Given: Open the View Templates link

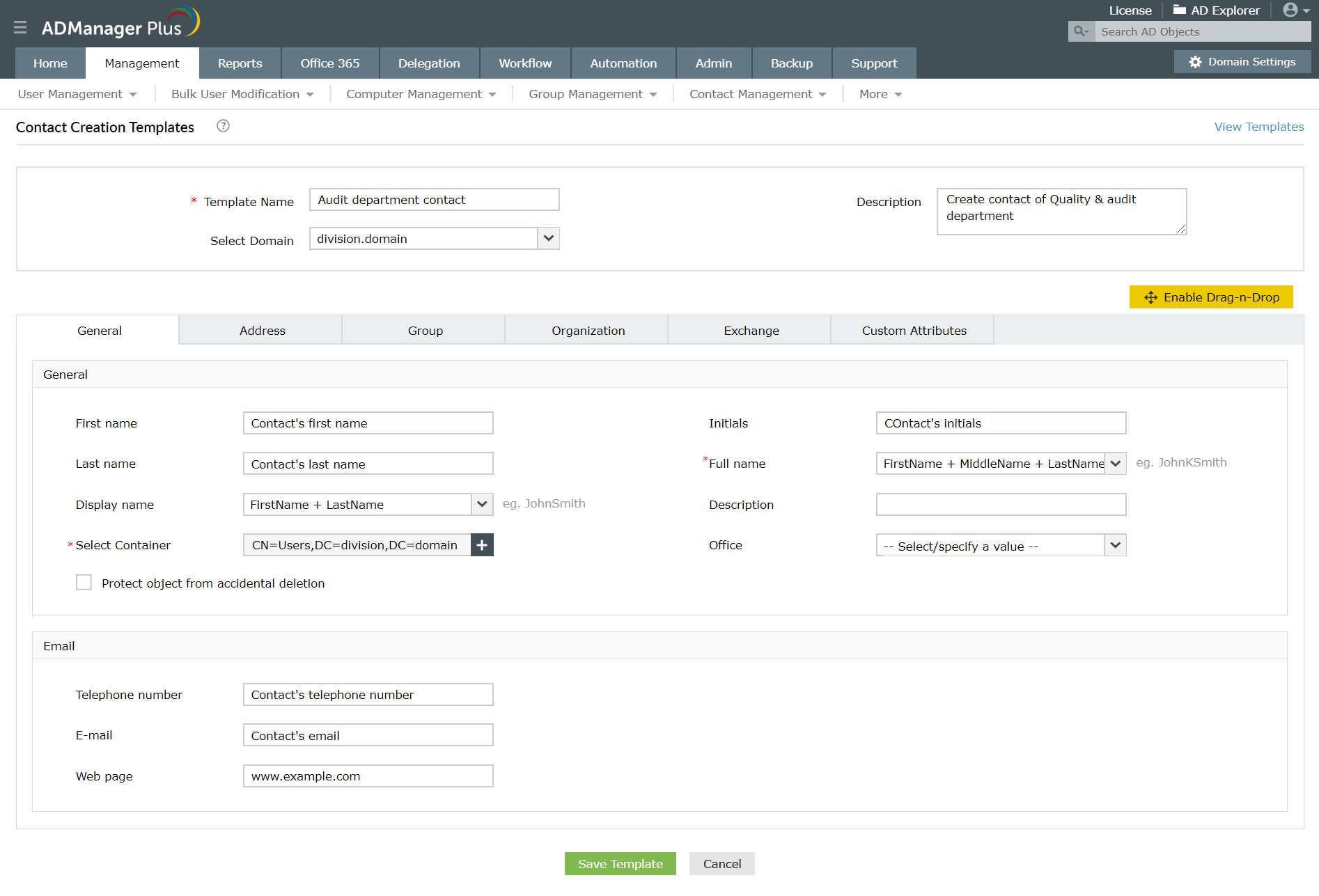Looking at the screenshot, I should click(x=1258, y=126).
